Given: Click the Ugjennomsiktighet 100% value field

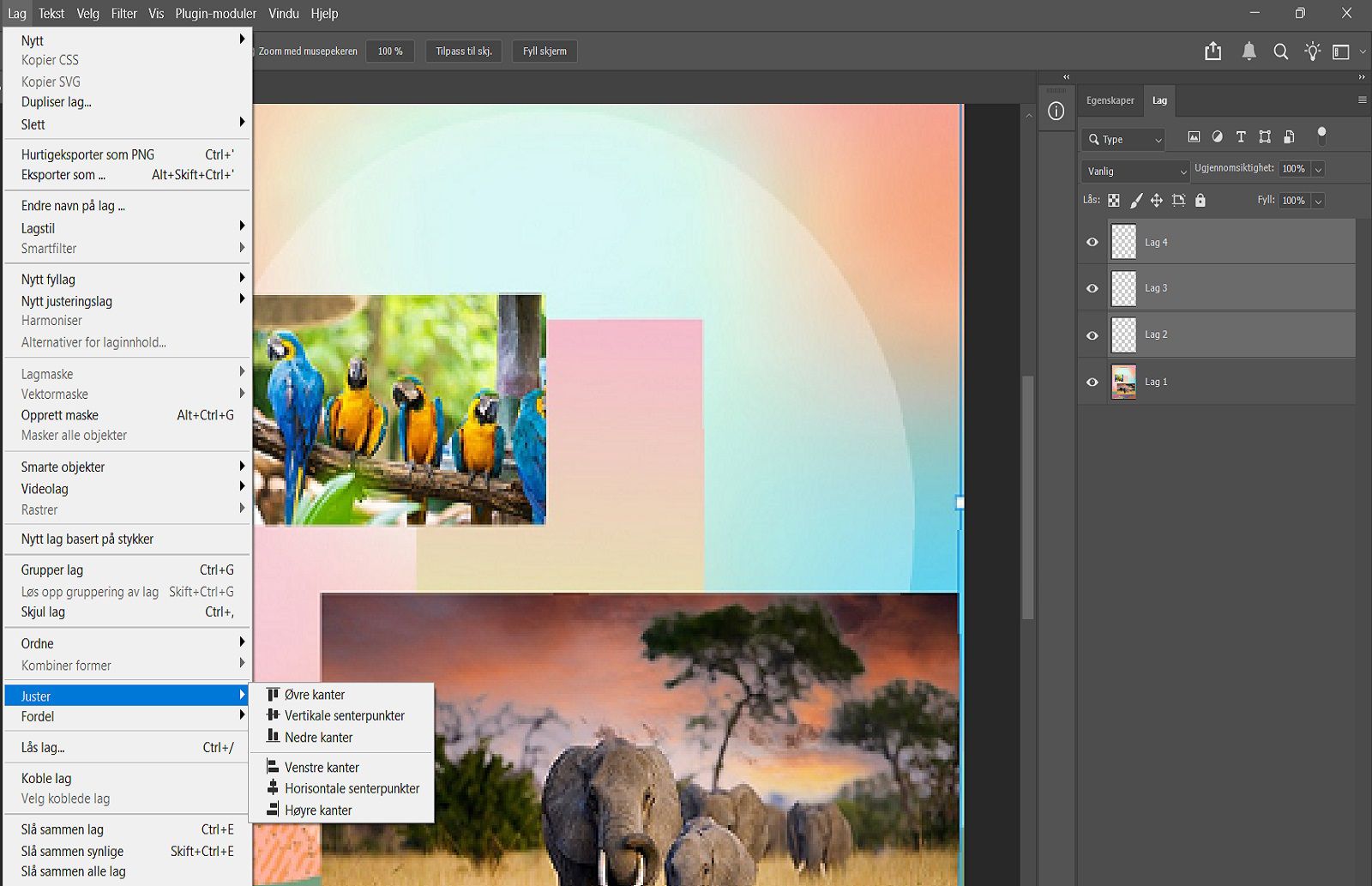Looking at the screenshot, I should (1294, 169).
